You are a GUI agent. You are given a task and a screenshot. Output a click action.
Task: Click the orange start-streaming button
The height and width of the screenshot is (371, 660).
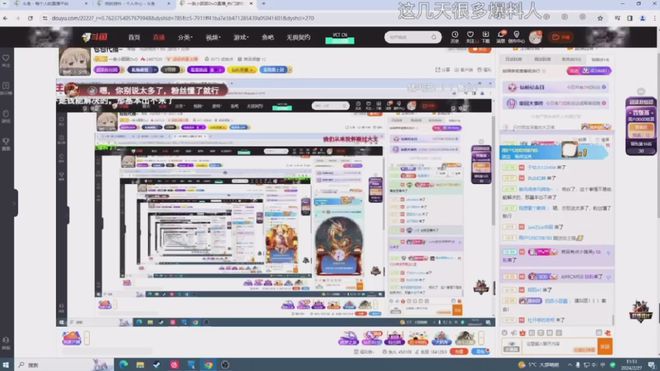[561, 37]
